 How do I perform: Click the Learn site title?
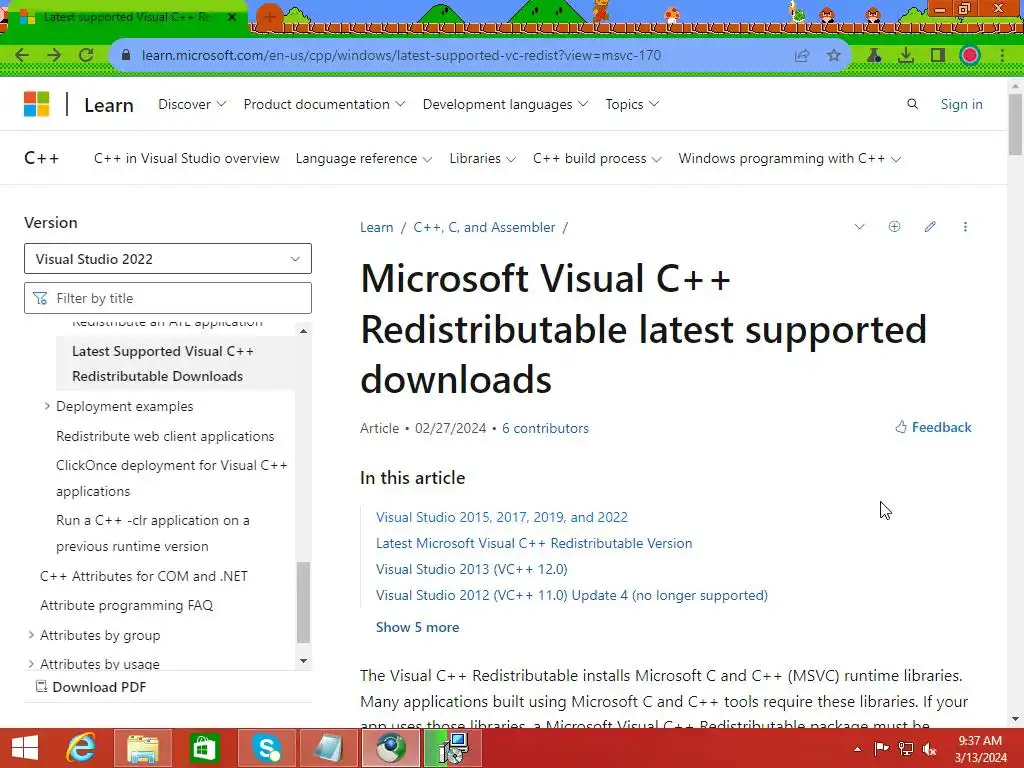tap(109, 104)
